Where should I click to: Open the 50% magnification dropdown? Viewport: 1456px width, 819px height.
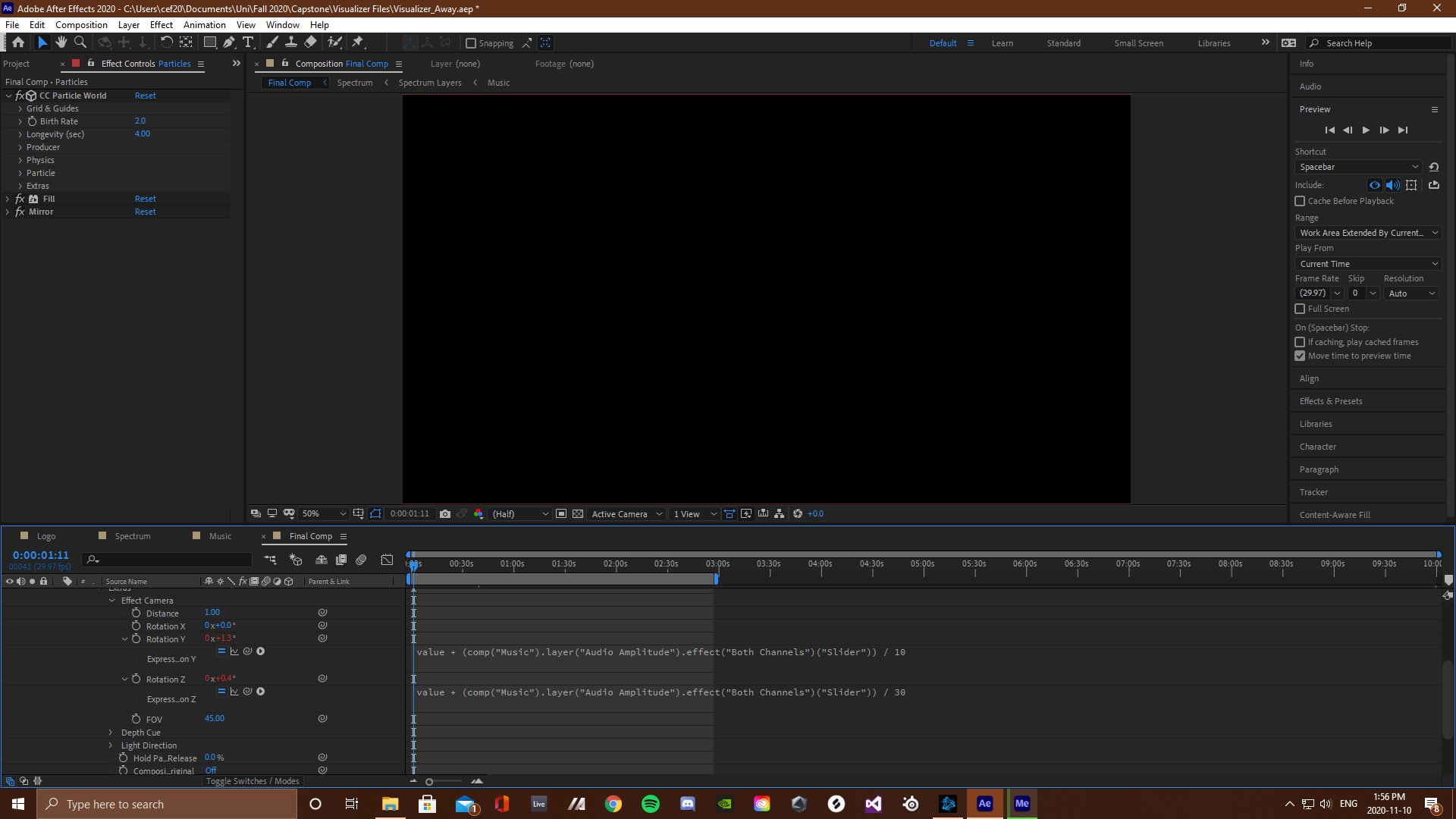(x=324, y=514)
